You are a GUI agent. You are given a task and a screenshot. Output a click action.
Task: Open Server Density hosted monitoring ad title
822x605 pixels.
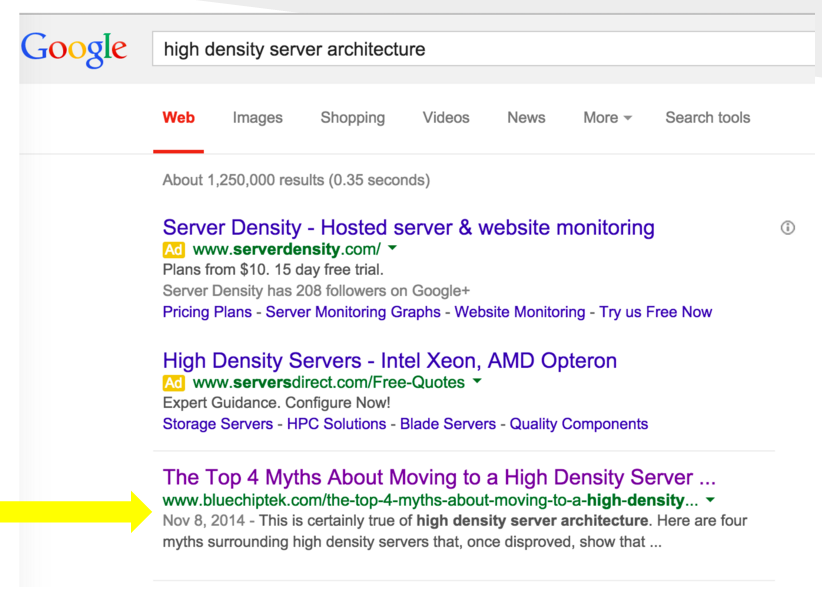click(x=408, y=228)
